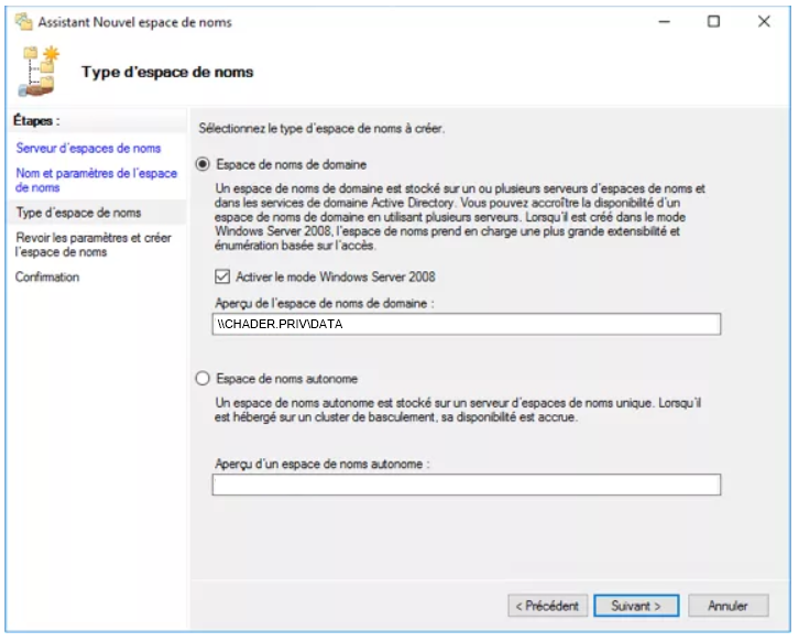Select Type d'espace de noms step
795x642 pixels.
(79, 212)
